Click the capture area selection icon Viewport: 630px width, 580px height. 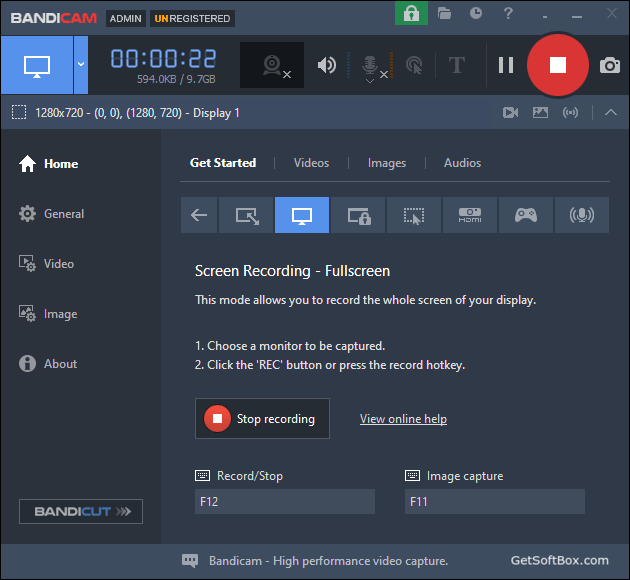pyautogui.click(x=19, y=112)
